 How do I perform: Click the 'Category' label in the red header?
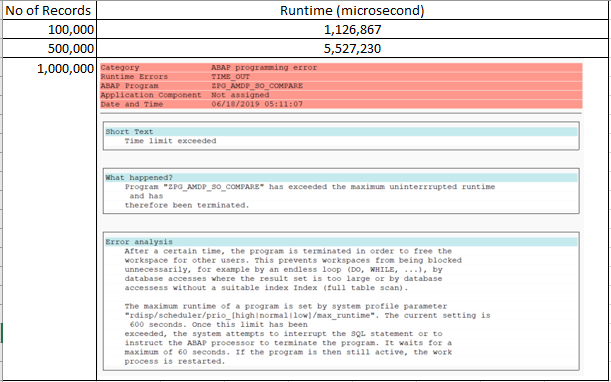[x=120, y=67]
